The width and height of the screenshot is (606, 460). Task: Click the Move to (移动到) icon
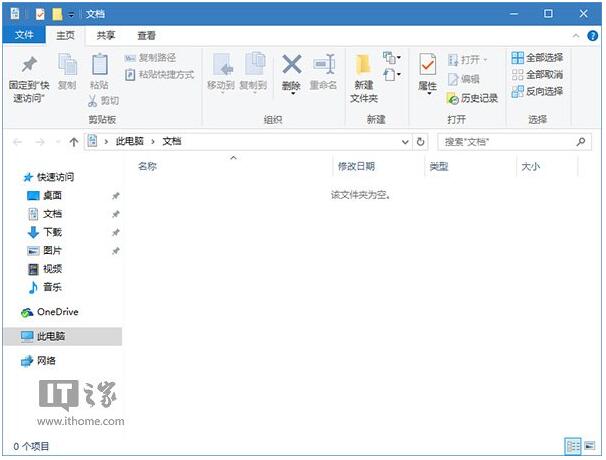click(x=223, y=65)
